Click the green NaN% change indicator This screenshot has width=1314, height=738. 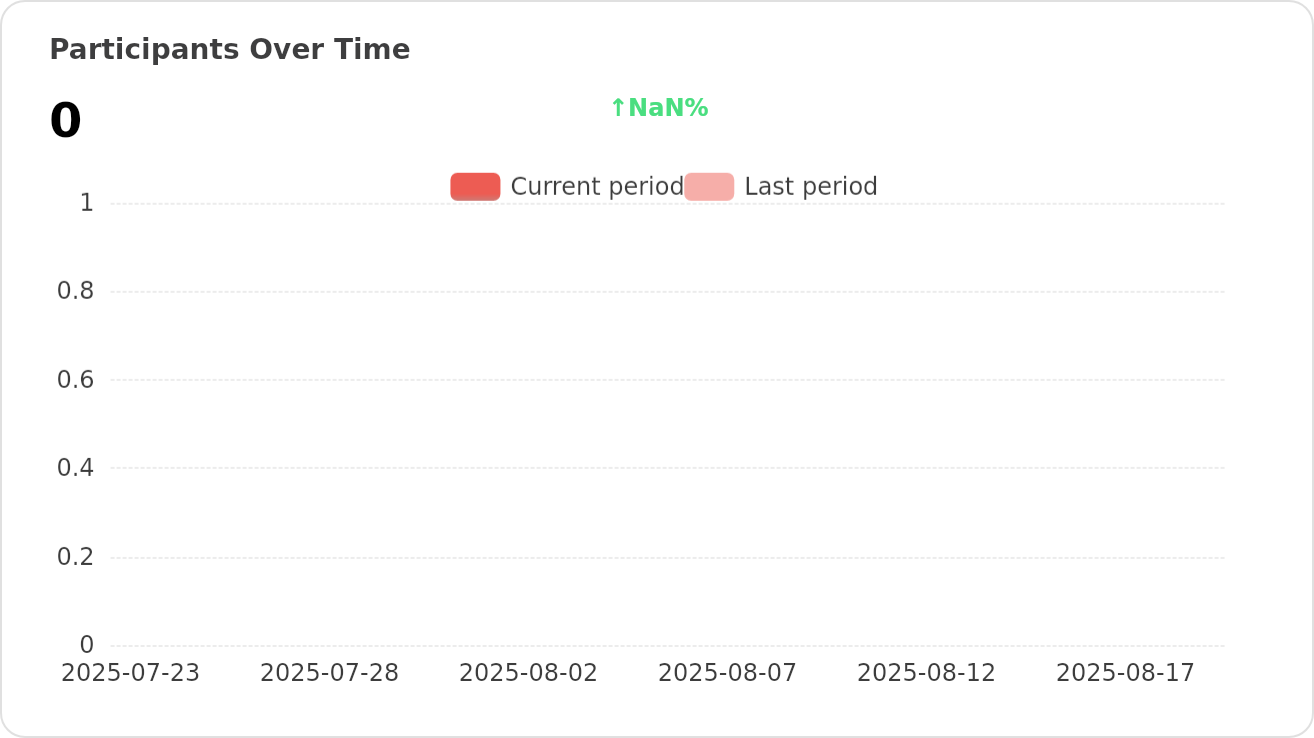pyautogui.click(x=659, y=108)
